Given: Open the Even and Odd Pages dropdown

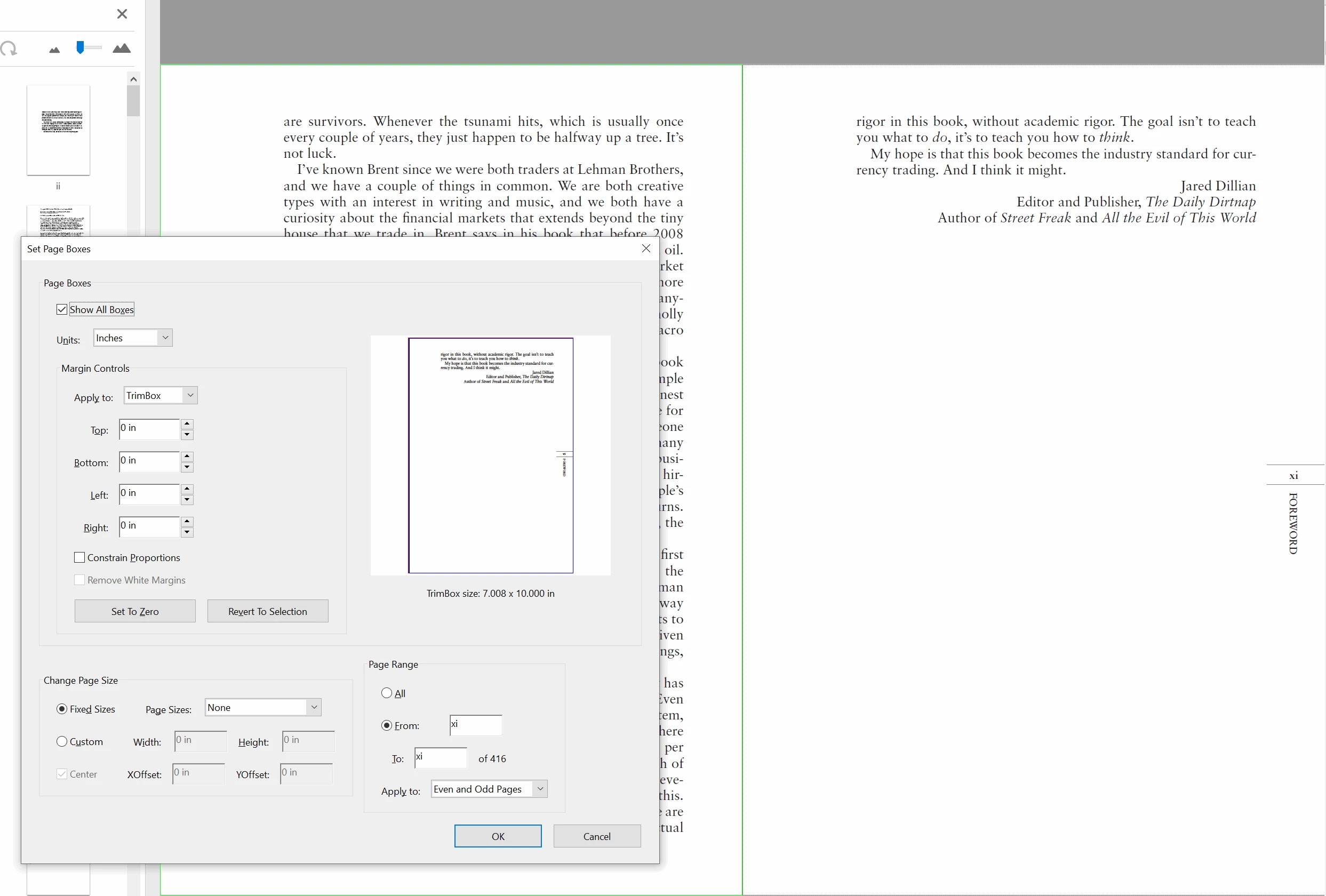Looking at the screenshot, I should (489, 789).
